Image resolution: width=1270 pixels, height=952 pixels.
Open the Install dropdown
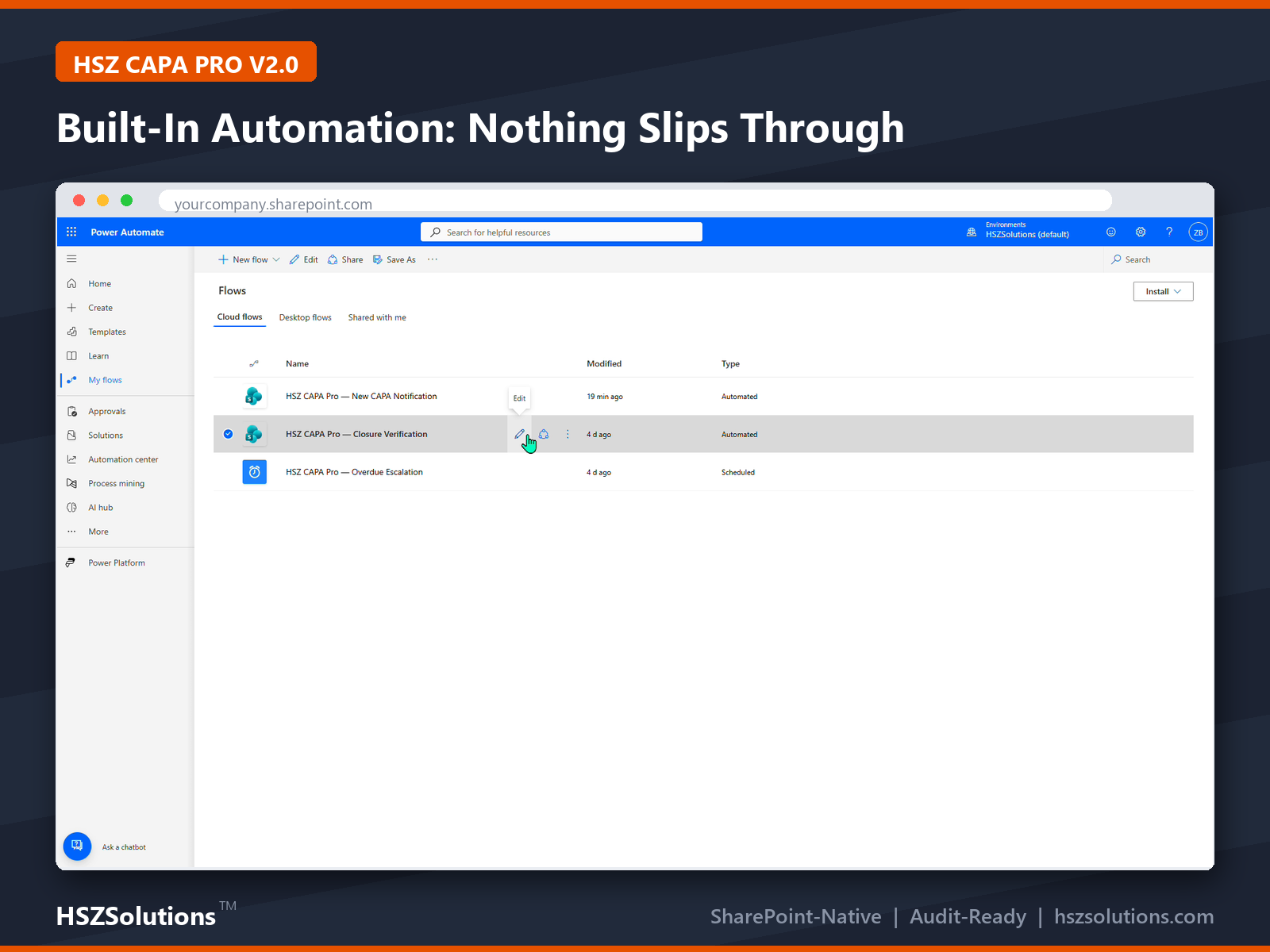1163,291
